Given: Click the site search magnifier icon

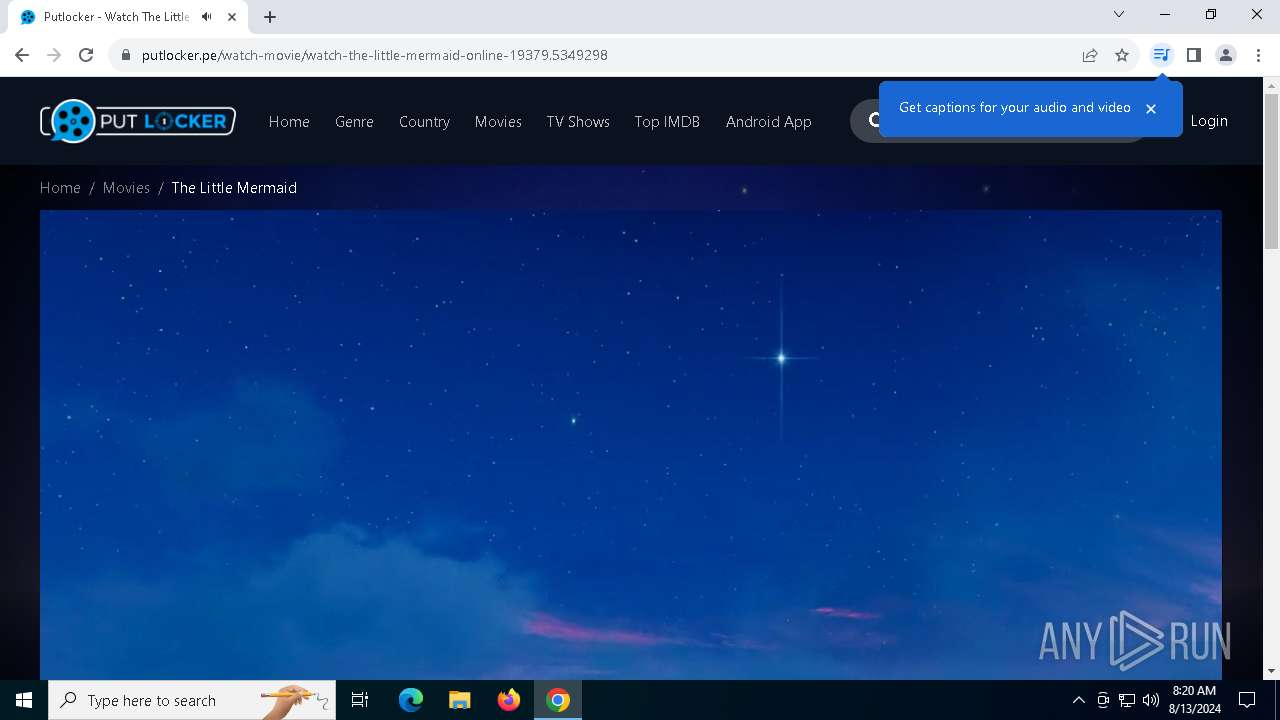Looking at the screenshot, I should click(x=873, y=121).
